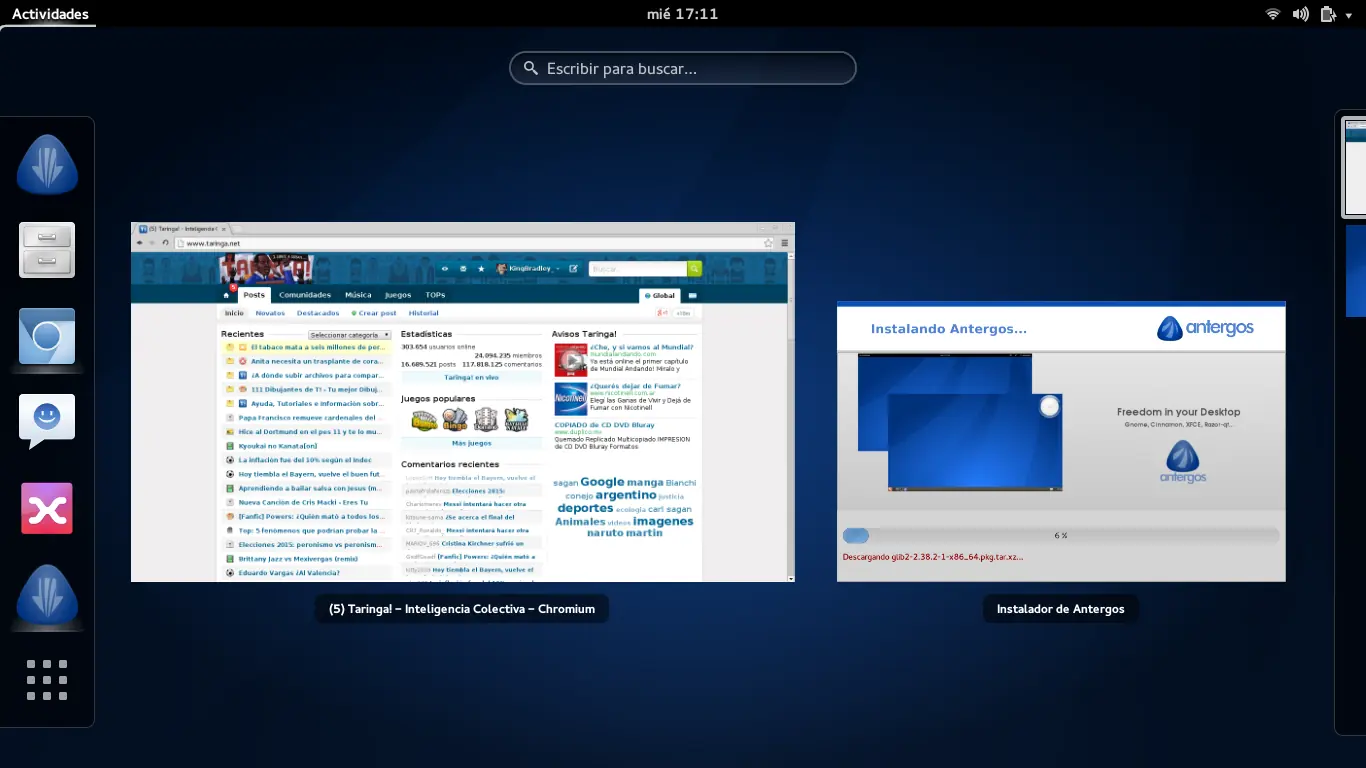Image resolution: width=1366 pixels, height=768 pixels.
Task: Click the installer's 6 % progress bar
Action: click(1061, 535)
